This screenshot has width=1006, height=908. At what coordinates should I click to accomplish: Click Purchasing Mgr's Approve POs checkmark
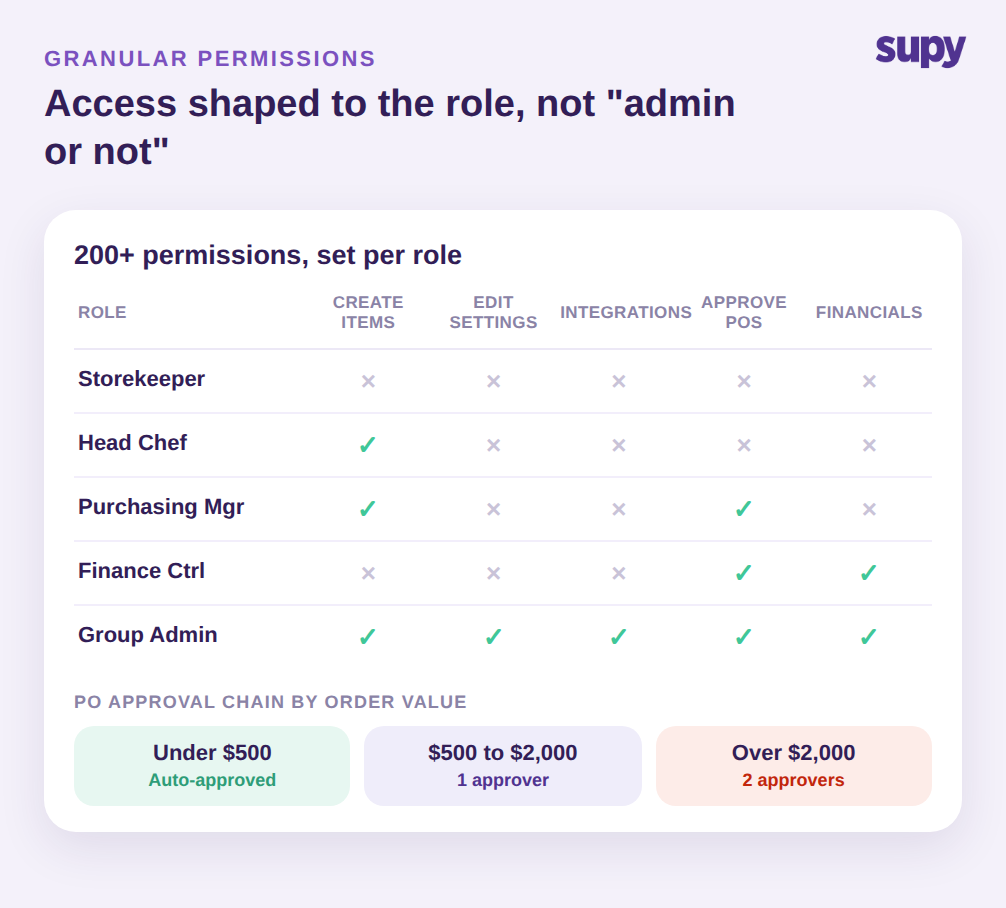744,509
